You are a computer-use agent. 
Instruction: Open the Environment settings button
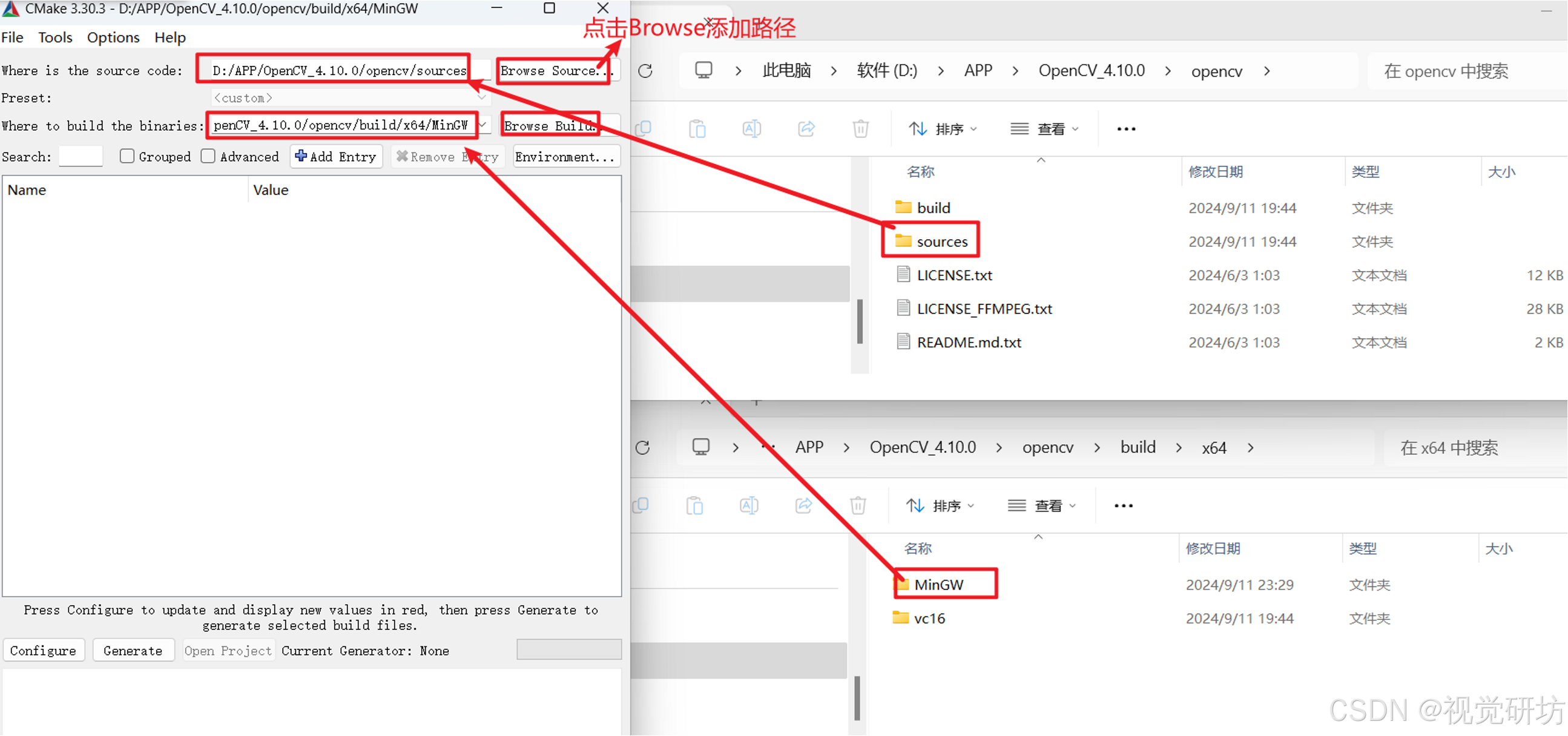[x=566, y=156]
